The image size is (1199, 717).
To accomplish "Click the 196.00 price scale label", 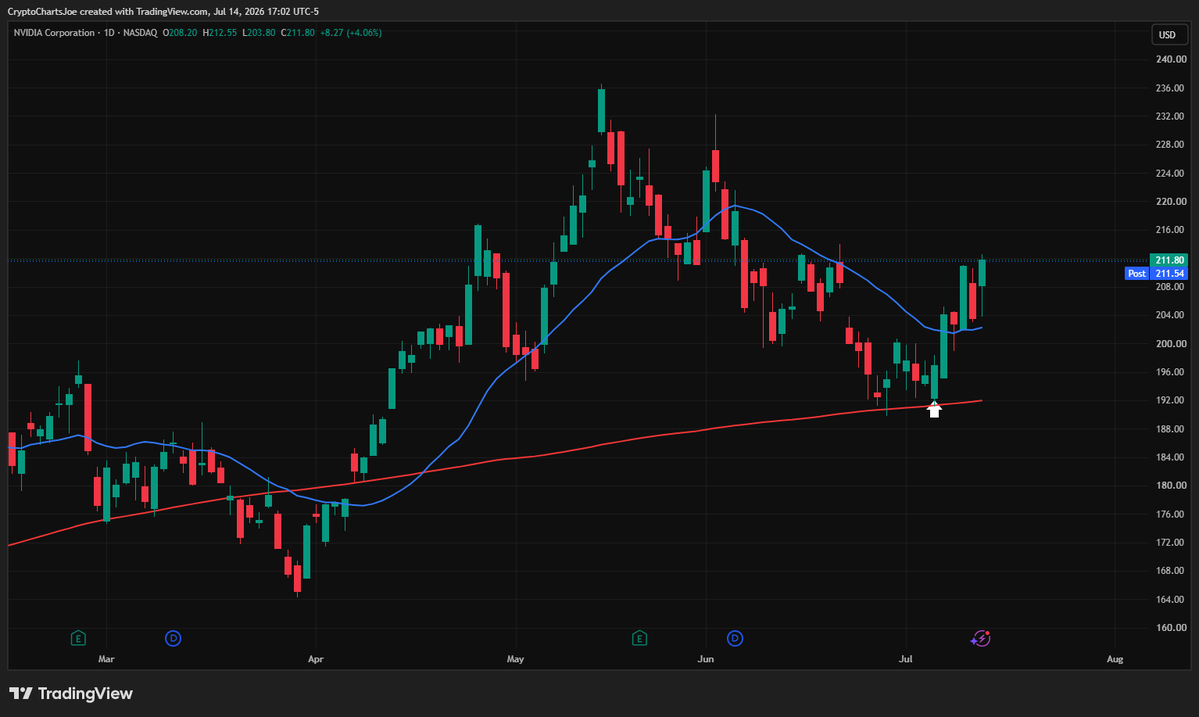I will [x=1170, y=372].
